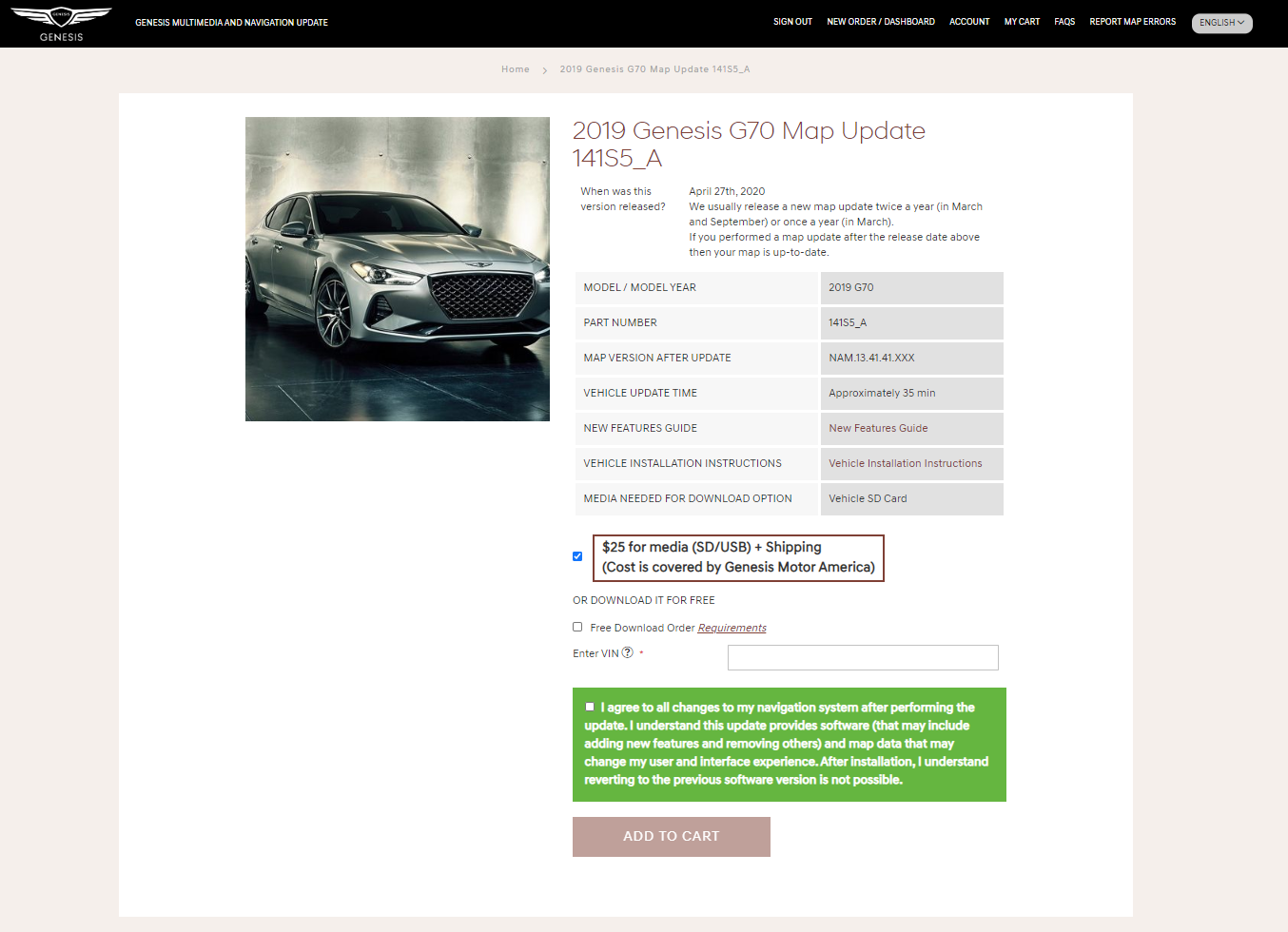Click the MODEL / MODEL YEAR label cell
The width and height of the screenshot is (1288, 932).
[x=696, y=288]
